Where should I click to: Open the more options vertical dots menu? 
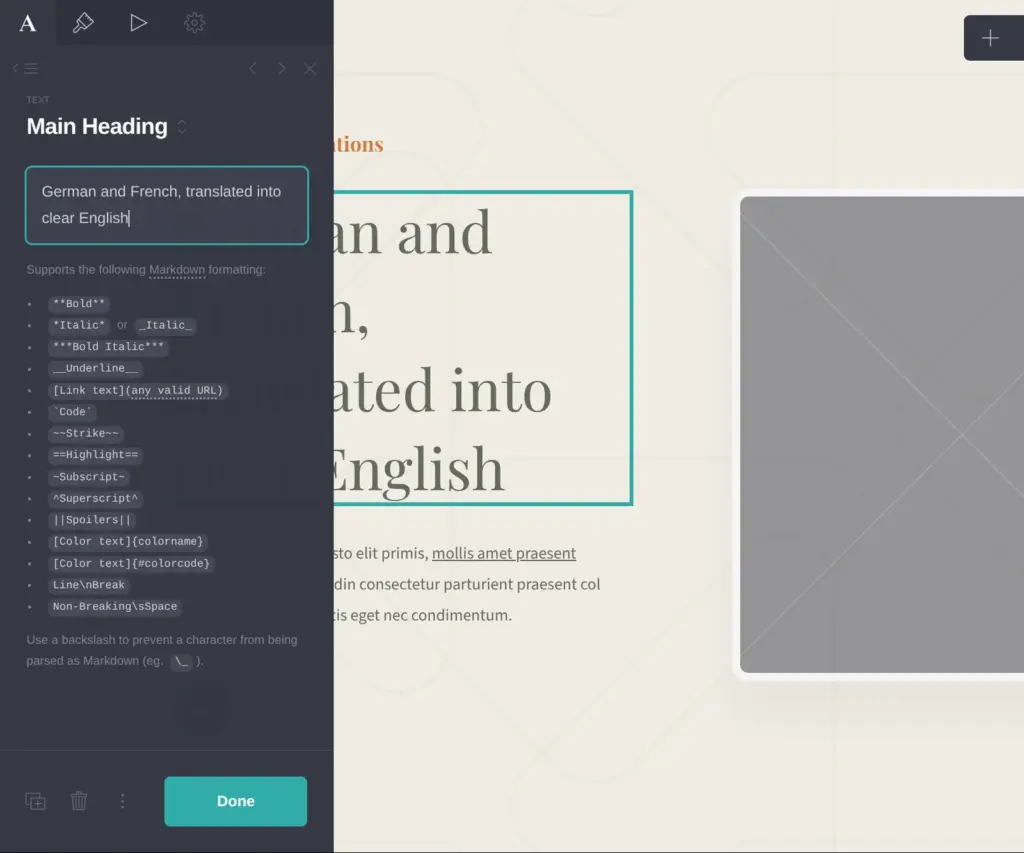122,801
